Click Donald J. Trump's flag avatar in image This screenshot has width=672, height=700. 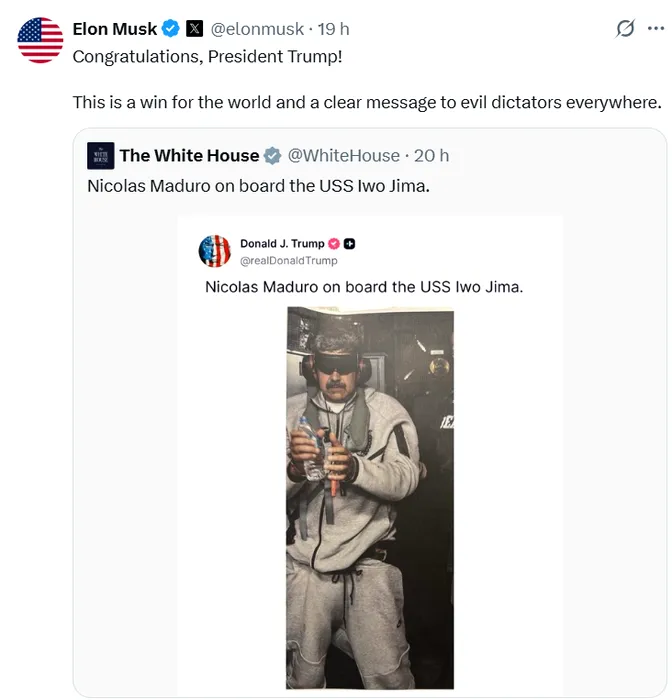(215, 251)
